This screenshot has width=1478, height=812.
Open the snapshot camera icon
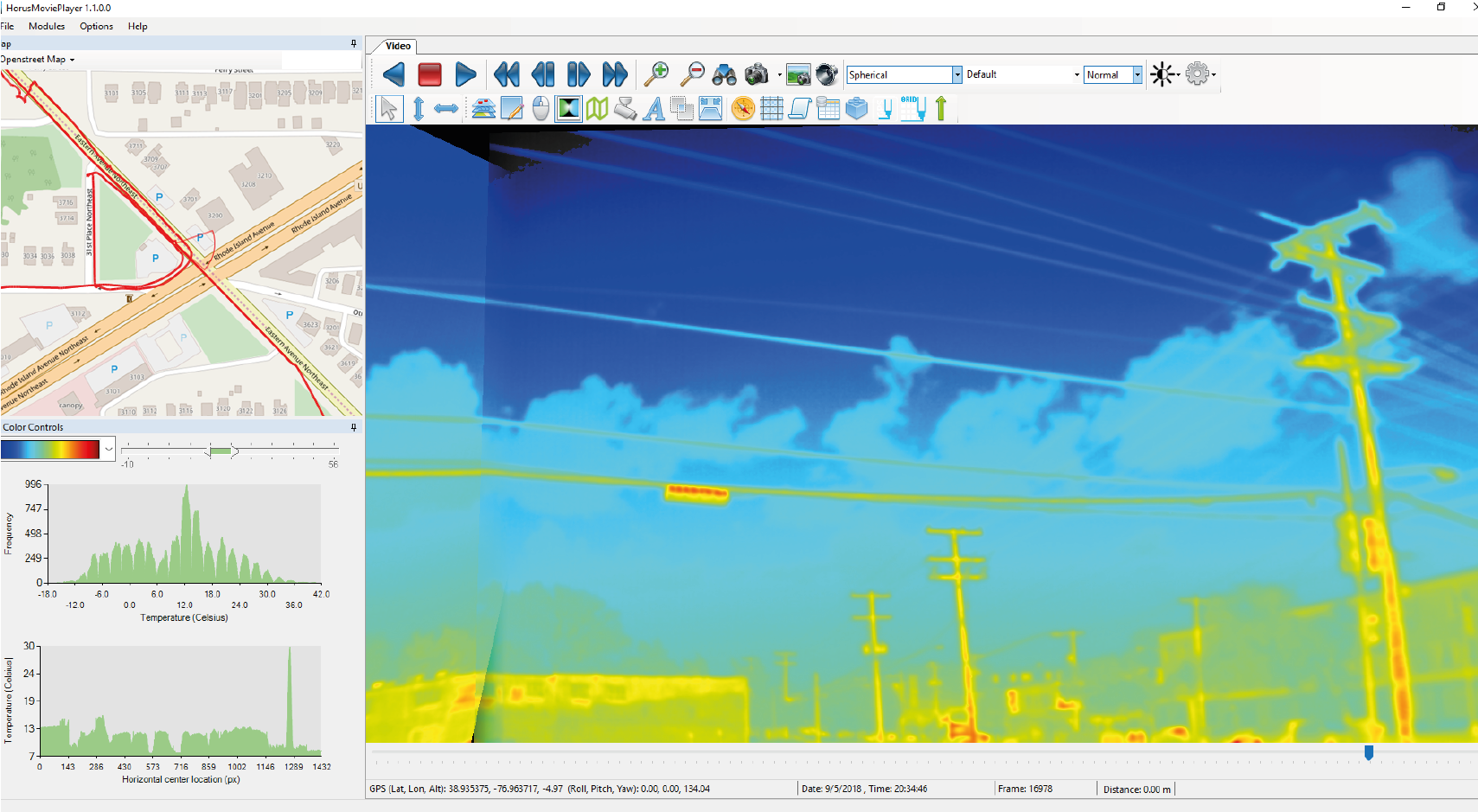coord(757,74)
